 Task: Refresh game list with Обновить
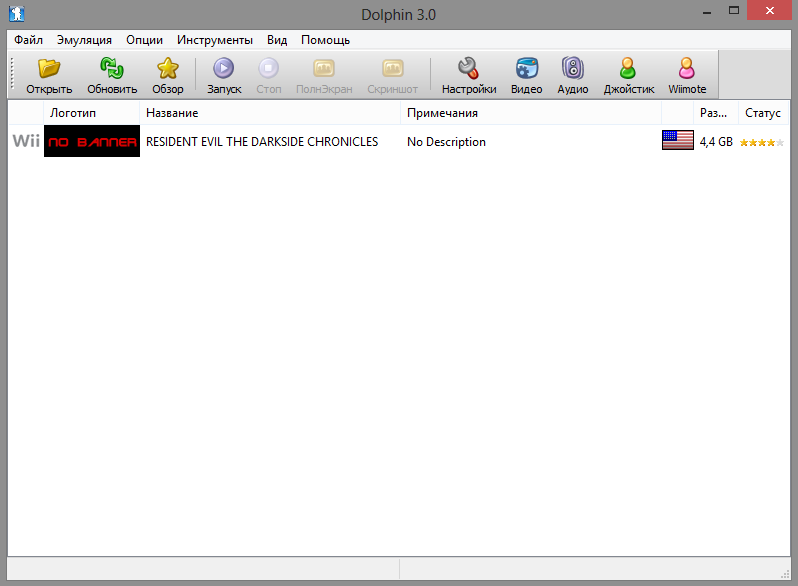pyautogui.click(x=112, y=75)
